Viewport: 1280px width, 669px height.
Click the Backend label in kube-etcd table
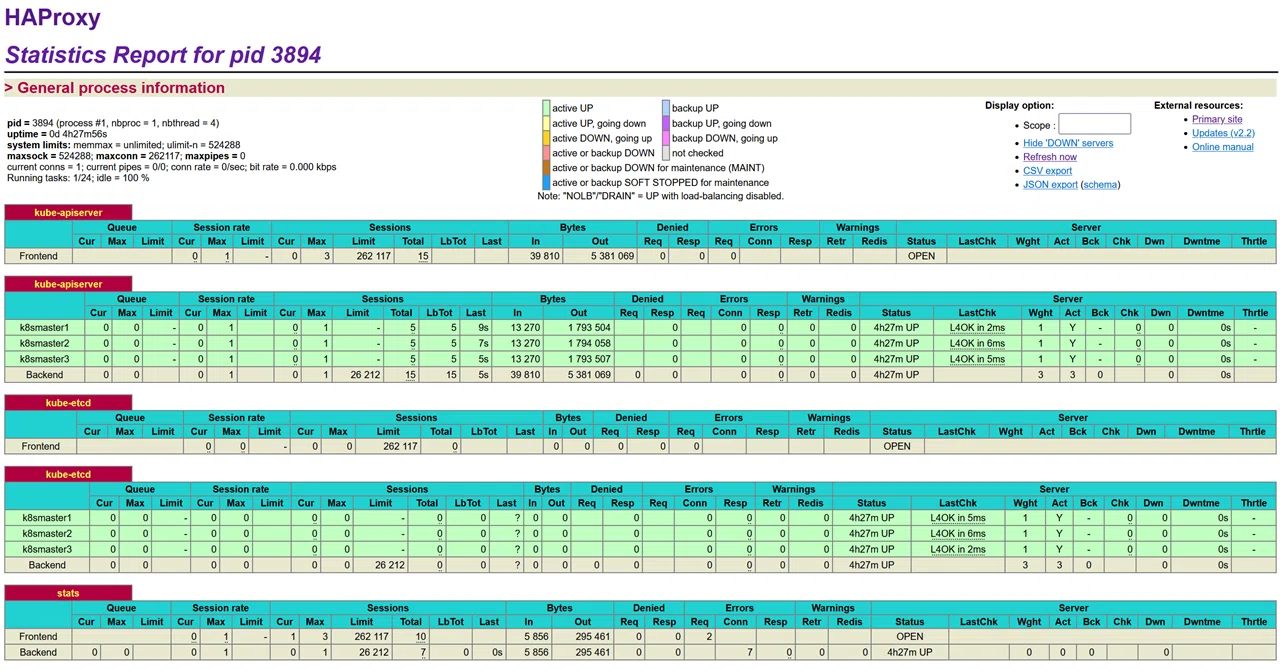click(47, 565)
